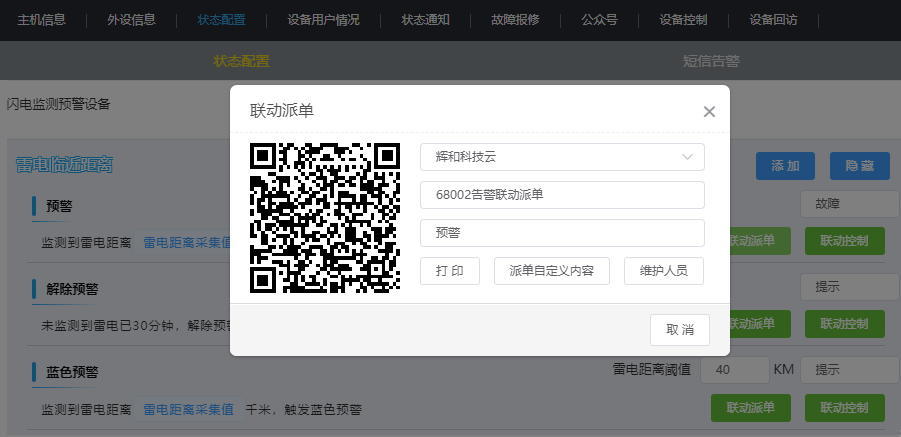Go to 设备用户情况 tab
The height and width of the screenshot is (437, 901).
tap(323, 20)
